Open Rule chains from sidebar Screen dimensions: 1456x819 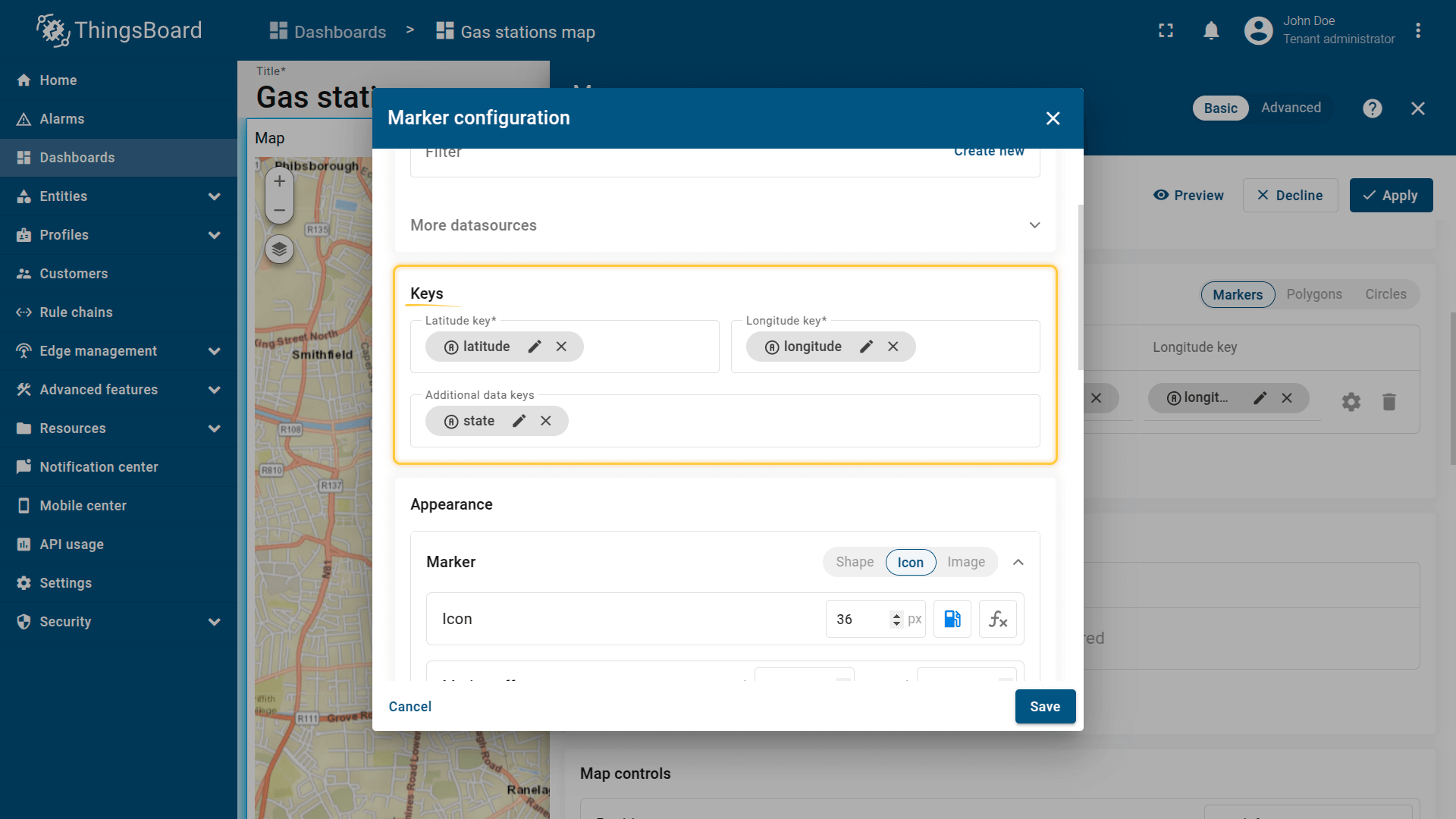pyautogui.click(x=76, y=312)
